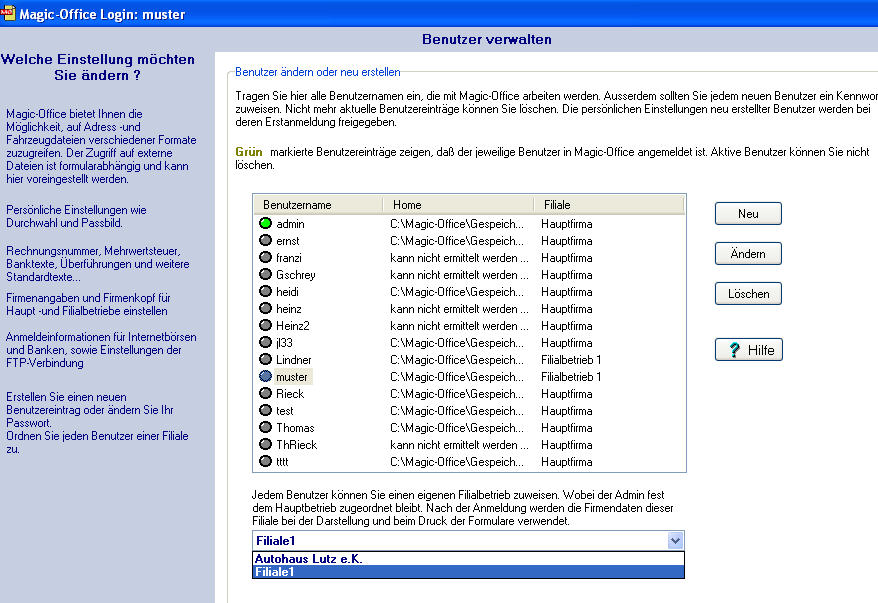Image resolution: width=878 pixels, height=603 pixels.
Task: Select user tttt in the list
Action: point(282,462)
